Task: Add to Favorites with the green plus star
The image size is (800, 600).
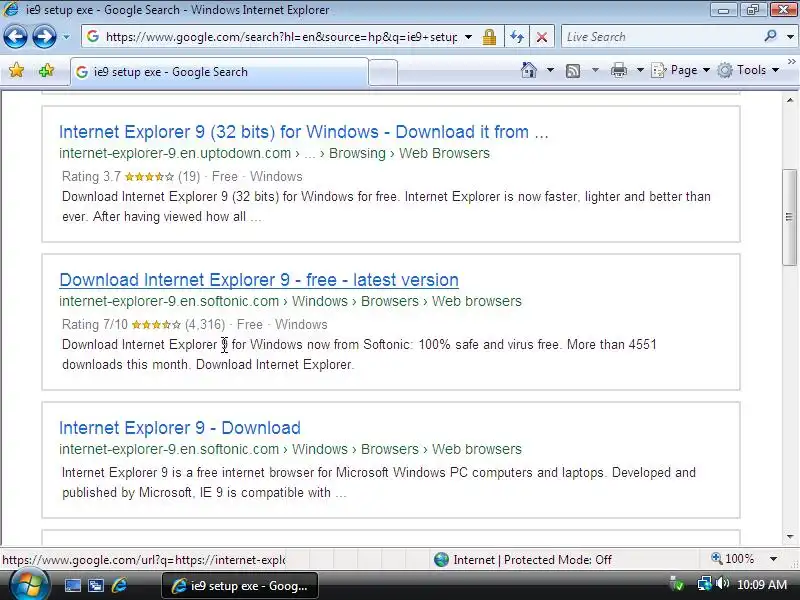Action: pos(46,70)
